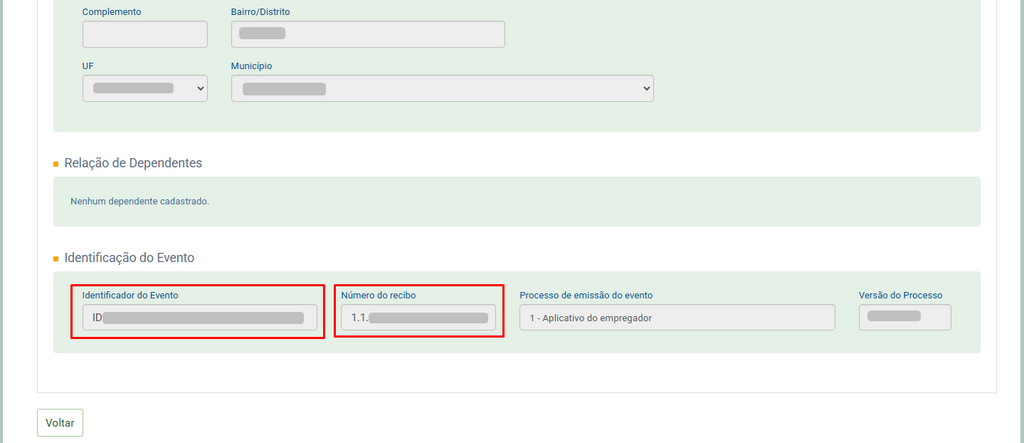This screenshot has width=1024, height=443.
Task: Focus the Complemento input field
Action: [x=145, y=34]
